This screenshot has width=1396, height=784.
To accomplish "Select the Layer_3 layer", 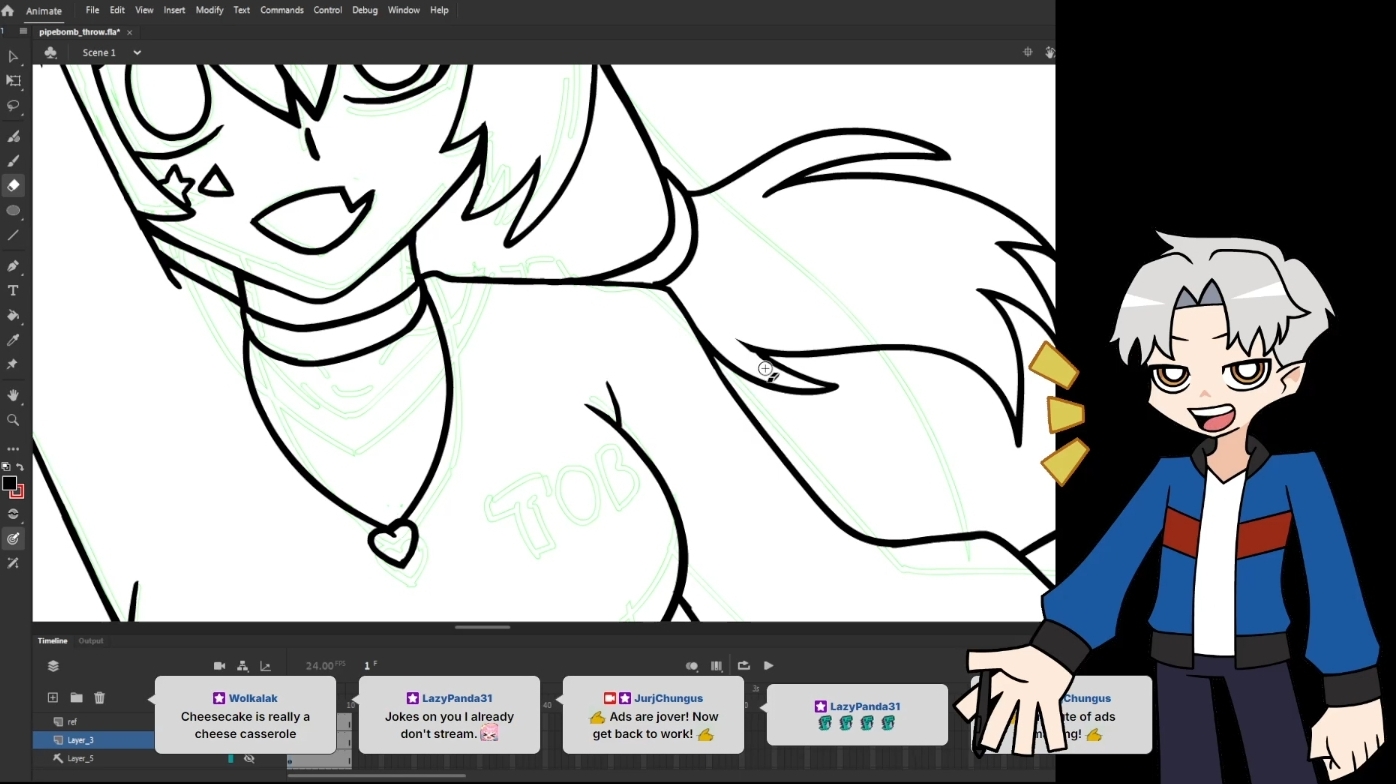I will [x=93, y=740].
